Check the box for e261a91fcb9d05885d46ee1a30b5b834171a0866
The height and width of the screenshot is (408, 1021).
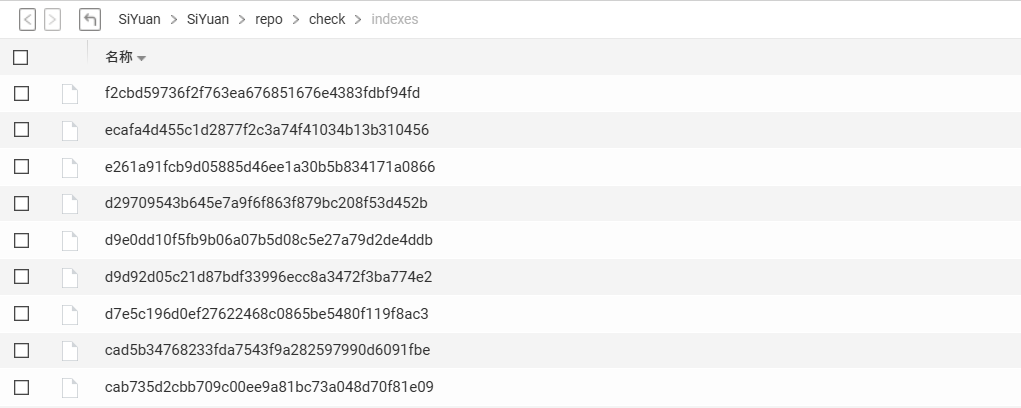(x=21, y=167)
